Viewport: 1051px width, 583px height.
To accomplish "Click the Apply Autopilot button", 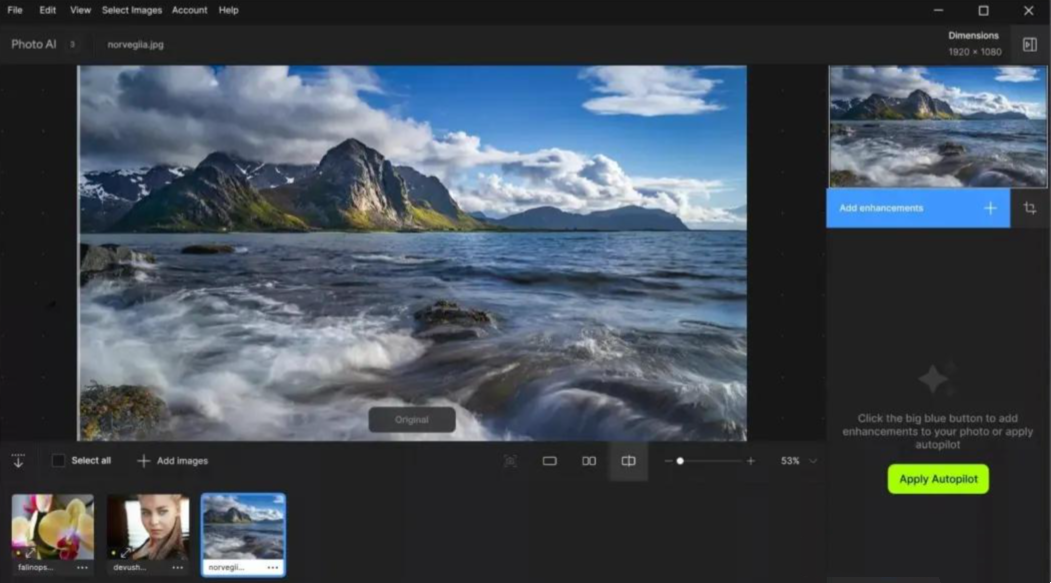I will click(938, 479).
